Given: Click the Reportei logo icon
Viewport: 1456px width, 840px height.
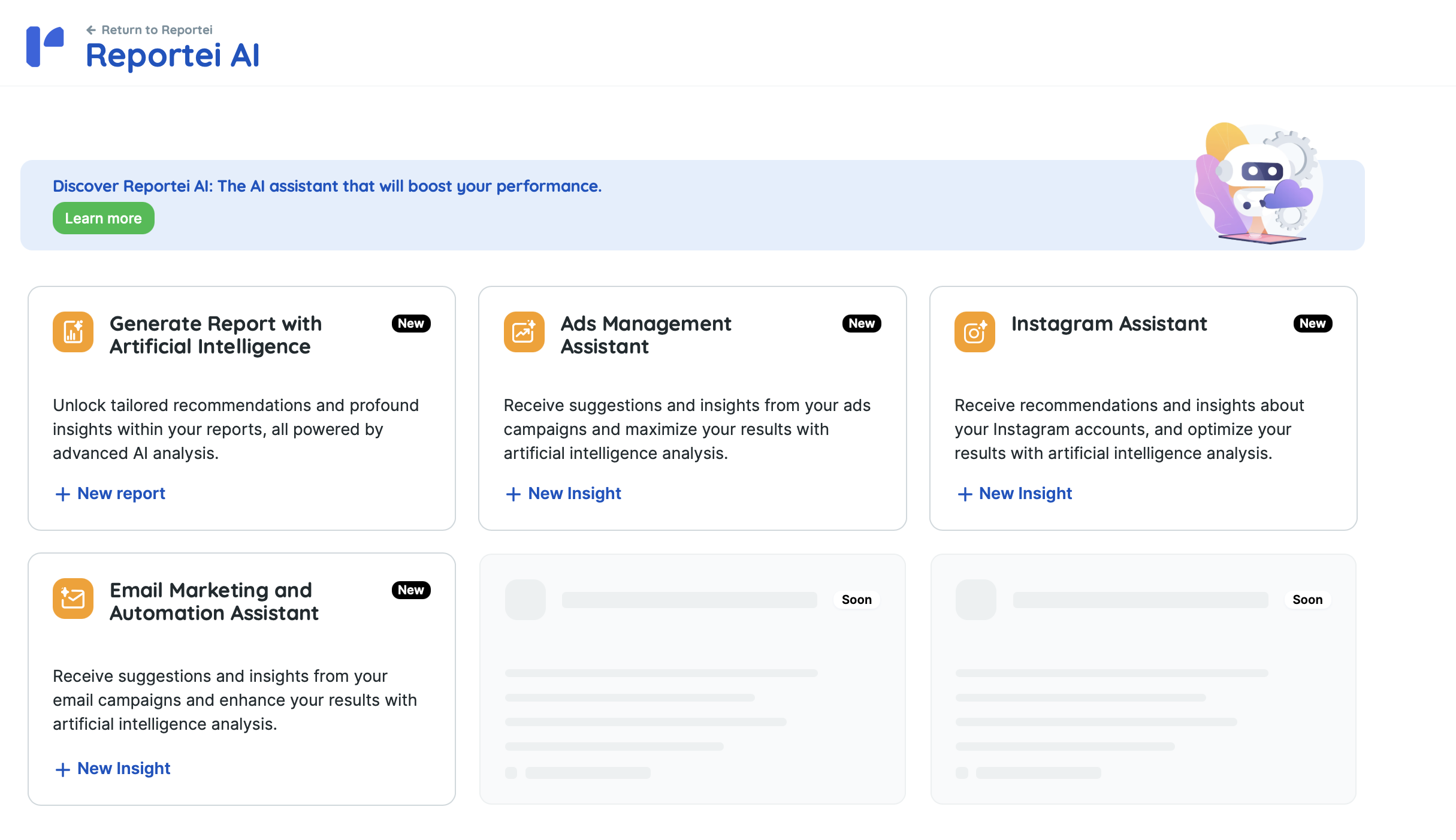Looking at the screenshot, I should (45, 47).
